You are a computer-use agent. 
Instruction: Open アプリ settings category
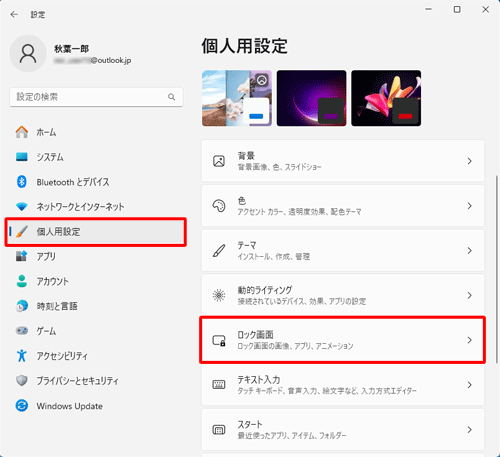pos(96,256)
